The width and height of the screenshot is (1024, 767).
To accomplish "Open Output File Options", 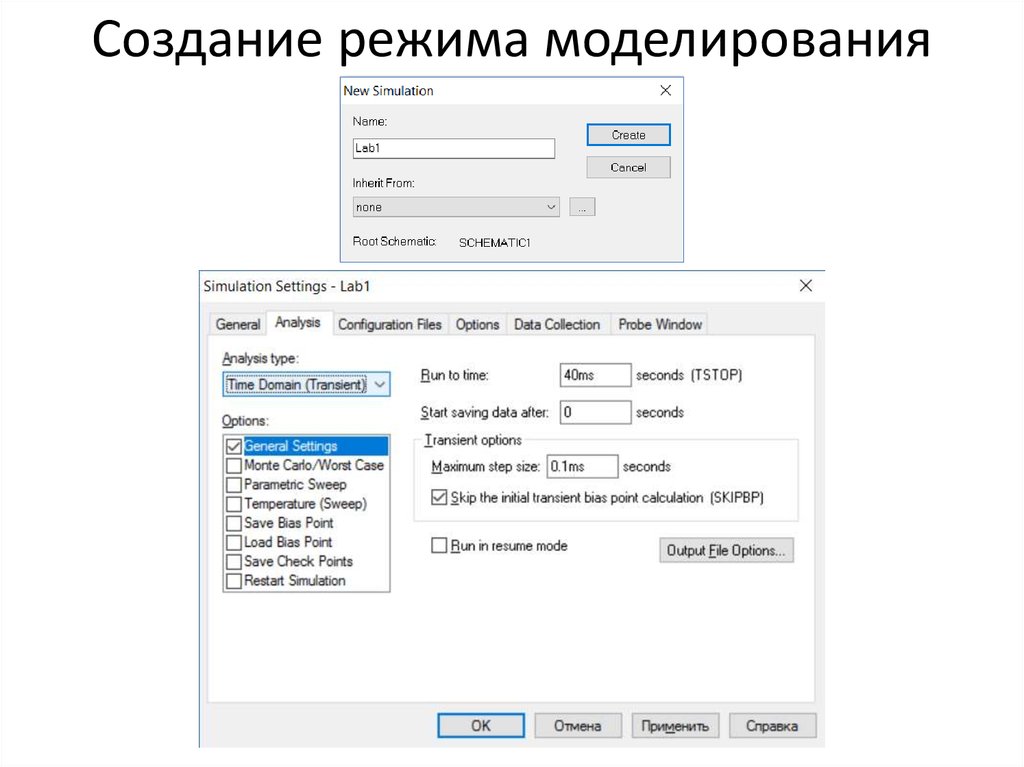I will click(726, 550).
